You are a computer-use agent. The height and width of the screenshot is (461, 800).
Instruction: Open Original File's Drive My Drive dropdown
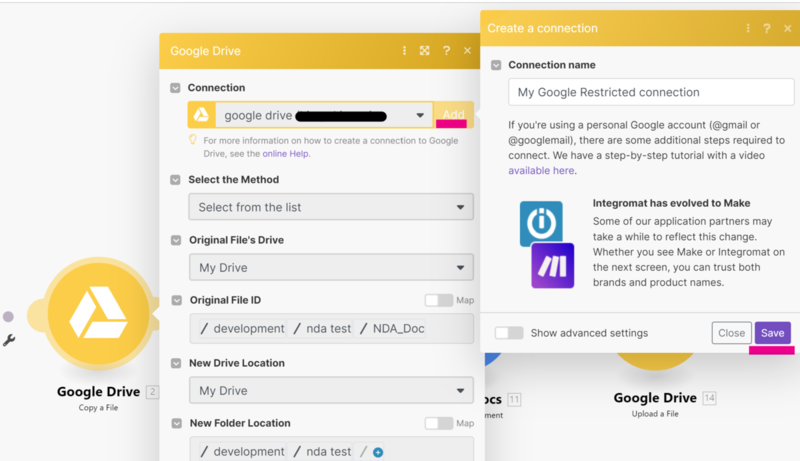[331, 267]
